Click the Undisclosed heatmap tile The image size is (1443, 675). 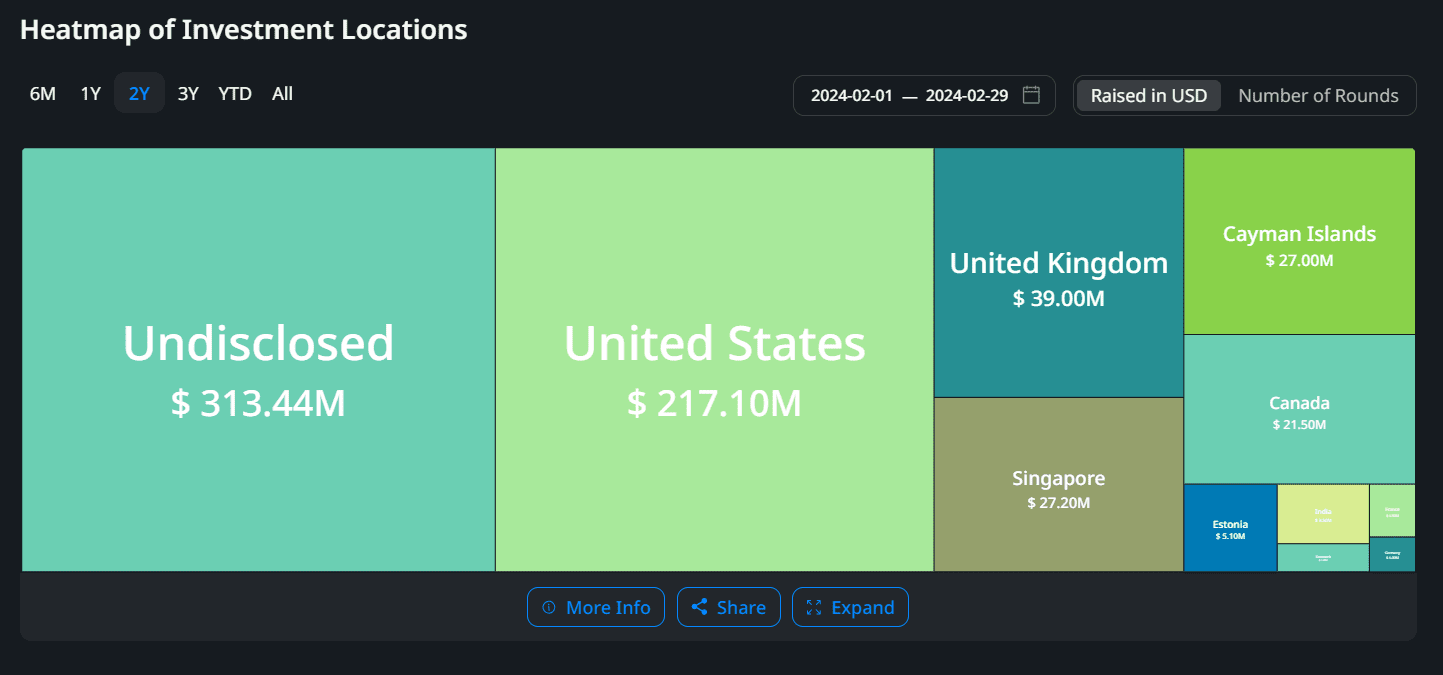coord(258,360)
